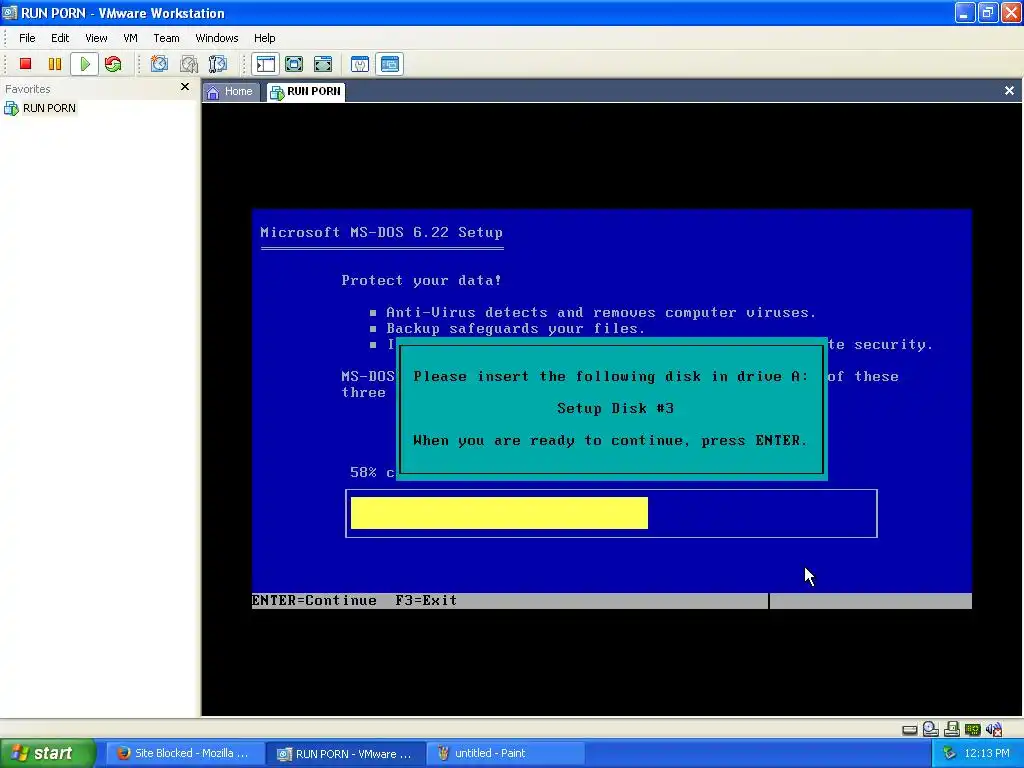Open the summary view wrench window icon
The height and width of the screenshot is (768, 1024).
(360, 64)
